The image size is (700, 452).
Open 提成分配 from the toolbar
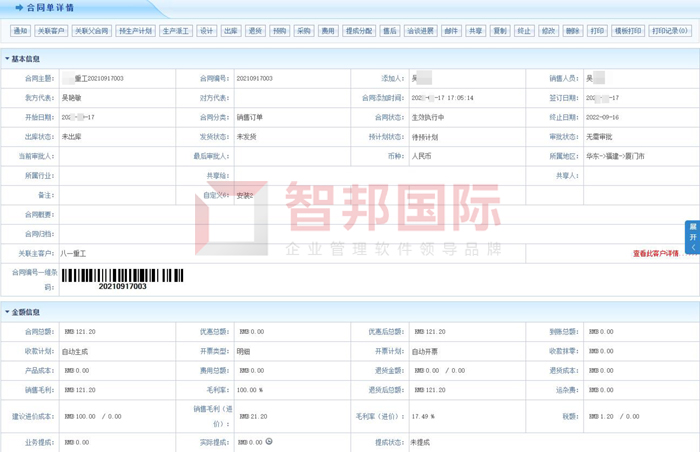coord(359,31)
